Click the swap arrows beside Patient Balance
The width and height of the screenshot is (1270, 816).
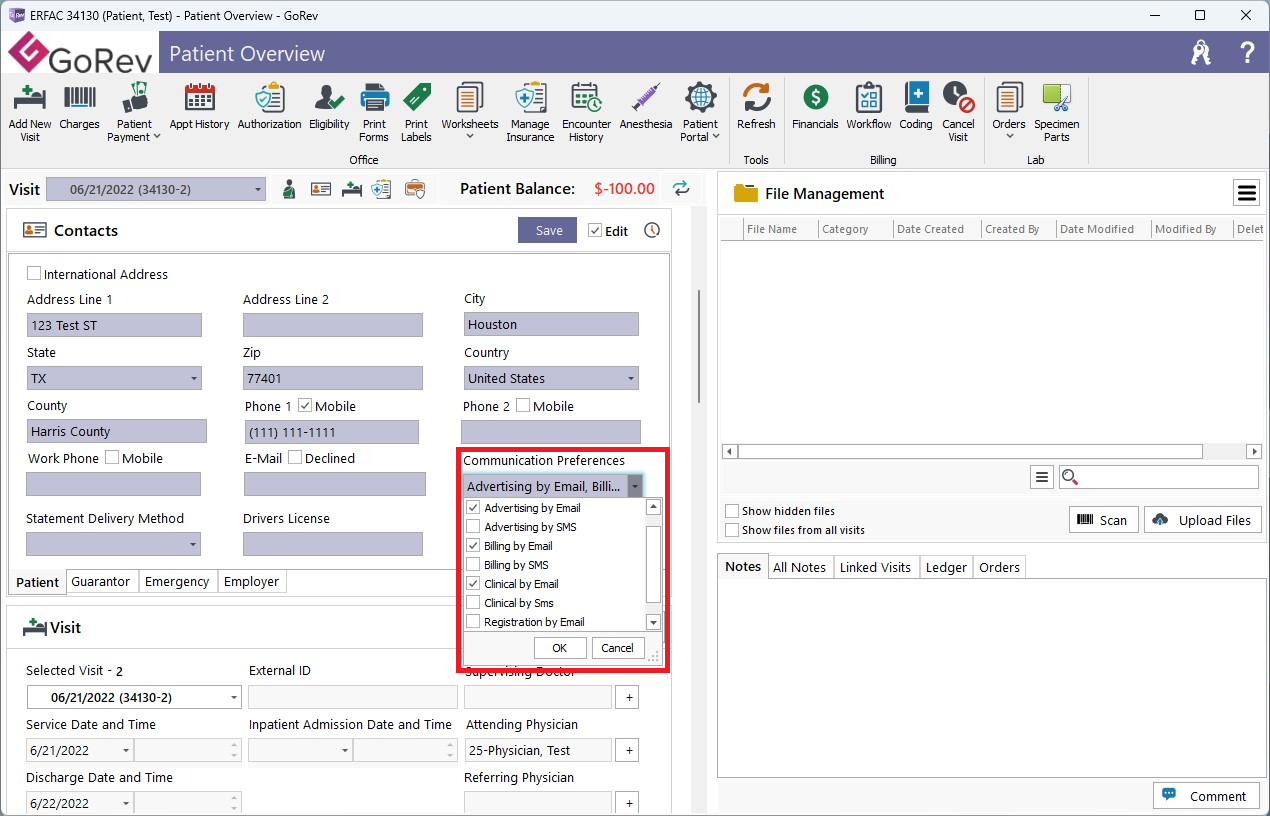pyautogui.click(x=681, y=188)
